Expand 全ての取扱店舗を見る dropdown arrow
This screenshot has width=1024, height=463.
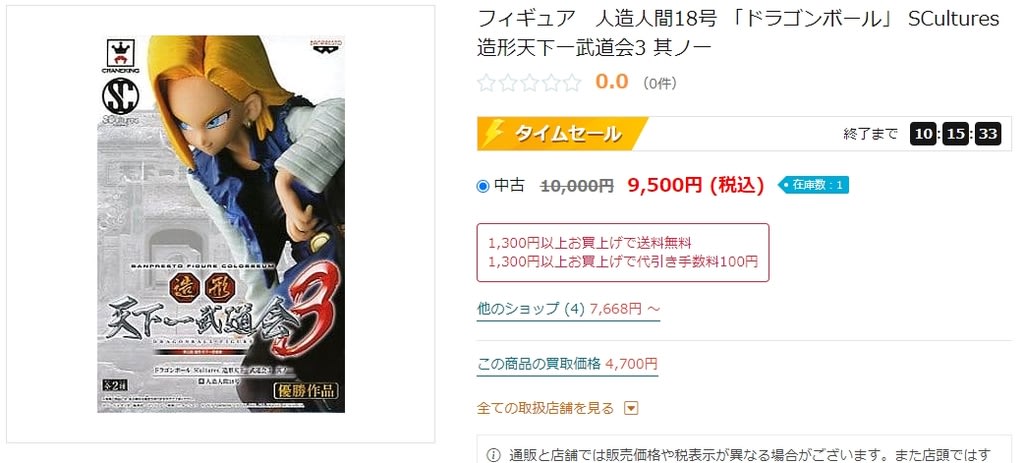(x=631, y=409)
